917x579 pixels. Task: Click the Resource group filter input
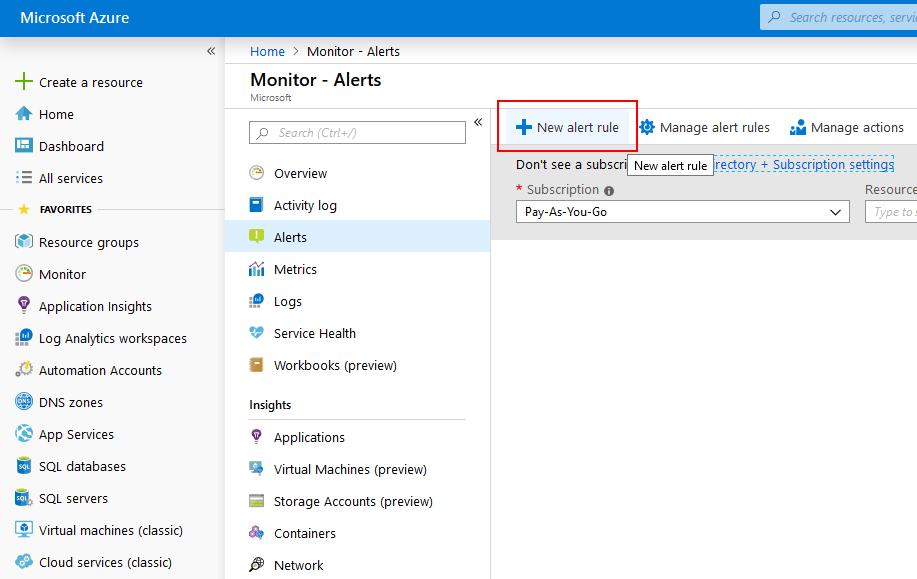(x=891, y=212)
